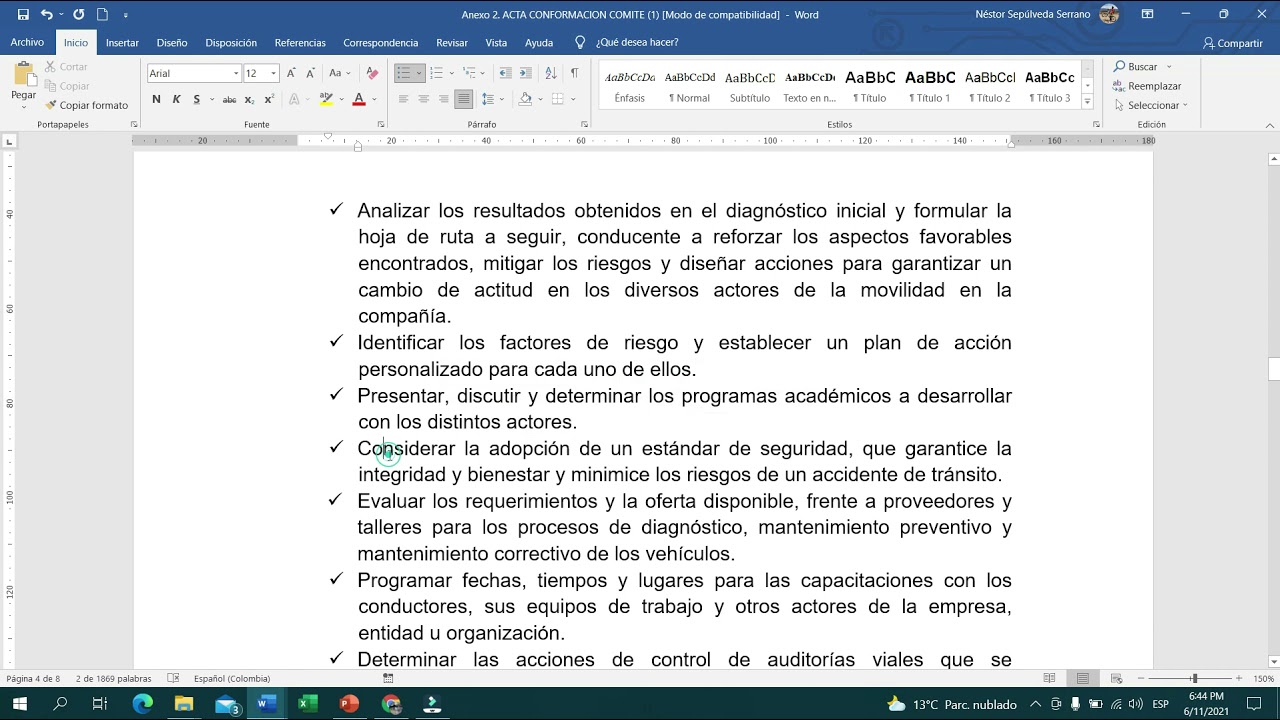
Task: Open the borders dropdown arrow
Action: click(573, 99)
